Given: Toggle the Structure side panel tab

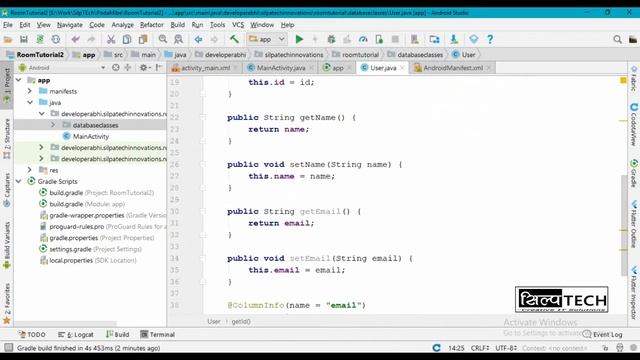Looking at the screenshot, I should click(x=7, y=138).
